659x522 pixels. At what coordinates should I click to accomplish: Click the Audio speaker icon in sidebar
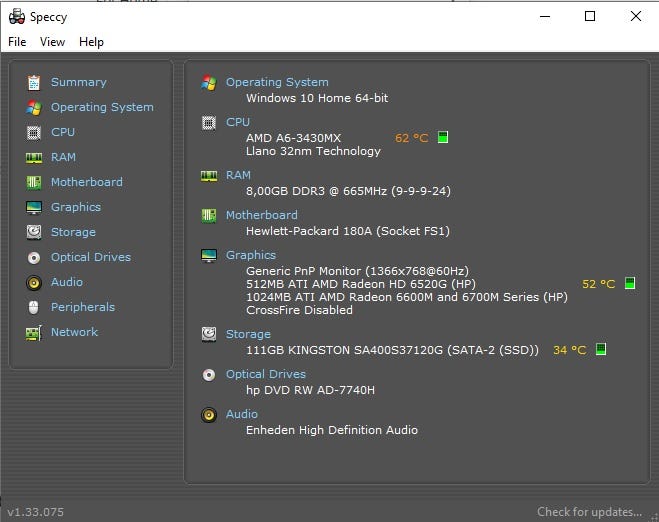34,282
